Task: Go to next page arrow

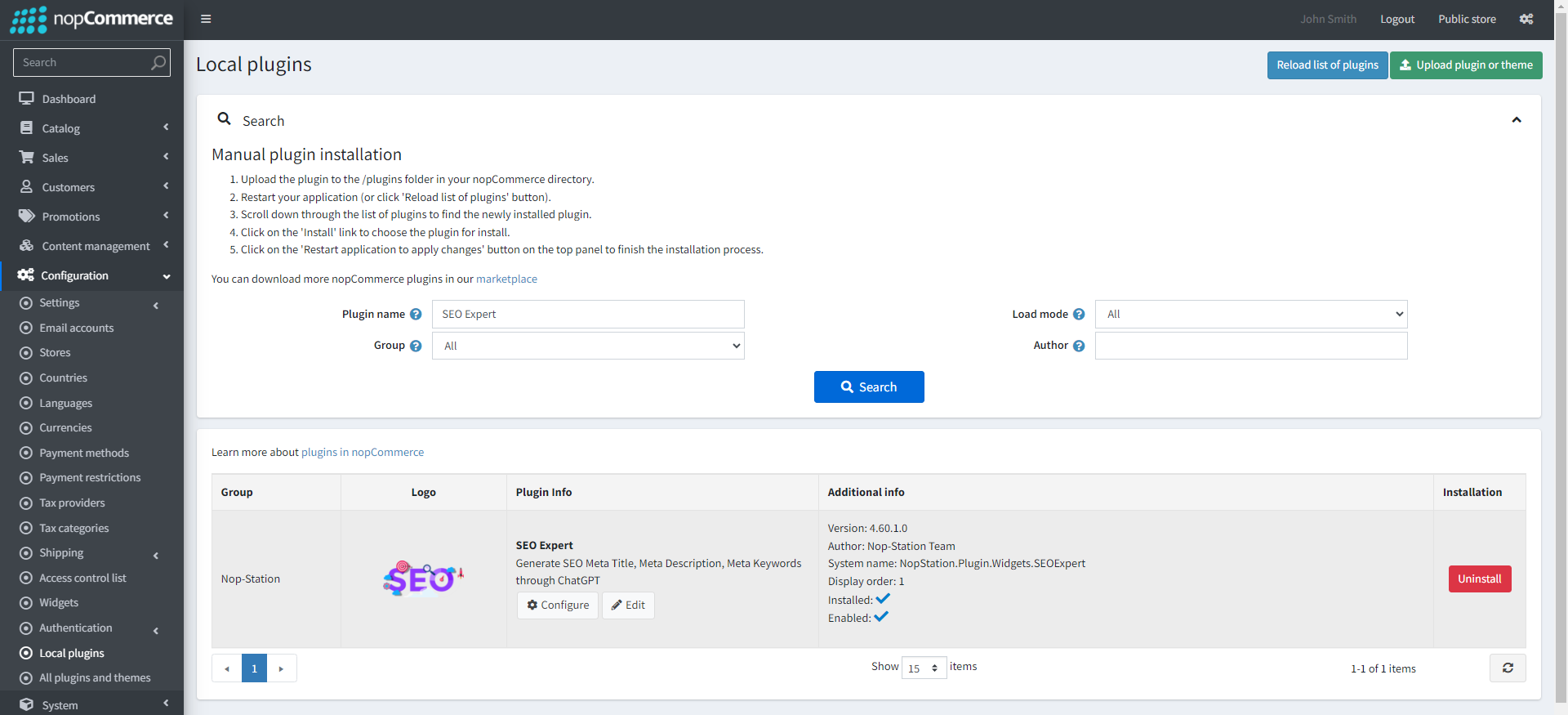Action: point(281,668)
